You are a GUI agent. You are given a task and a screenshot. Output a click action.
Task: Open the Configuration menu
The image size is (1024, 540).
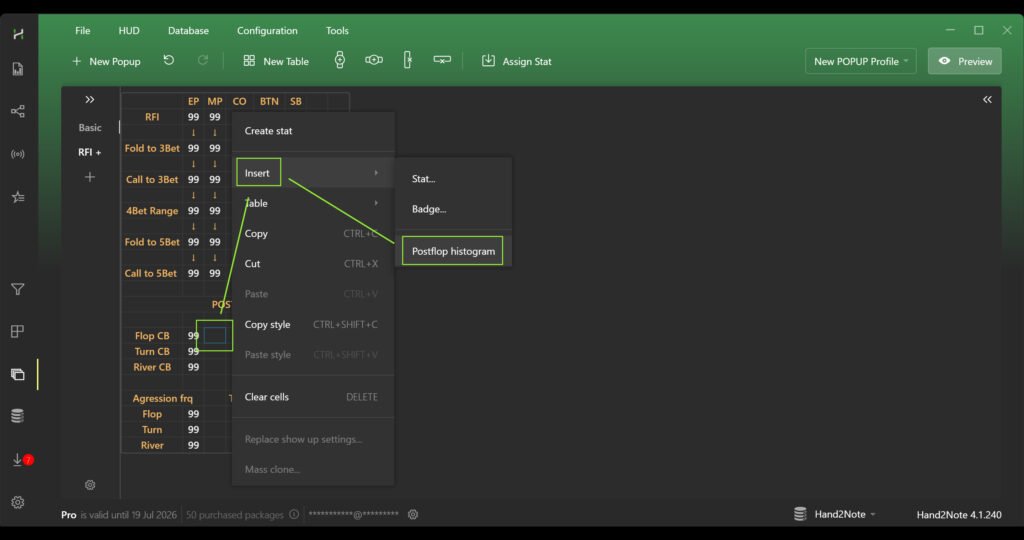267,31
